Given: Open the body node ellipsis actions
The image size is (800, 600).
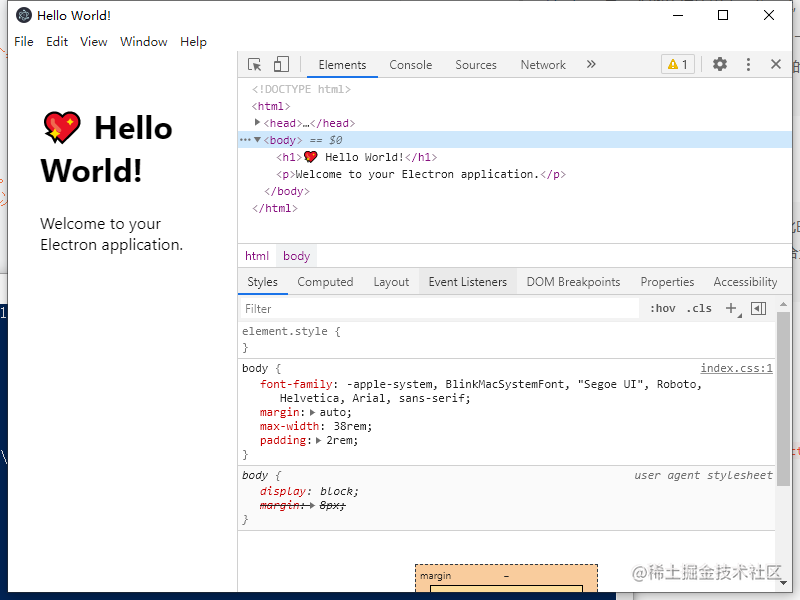Looking at the screenshot, I should (x=245, y=140).
